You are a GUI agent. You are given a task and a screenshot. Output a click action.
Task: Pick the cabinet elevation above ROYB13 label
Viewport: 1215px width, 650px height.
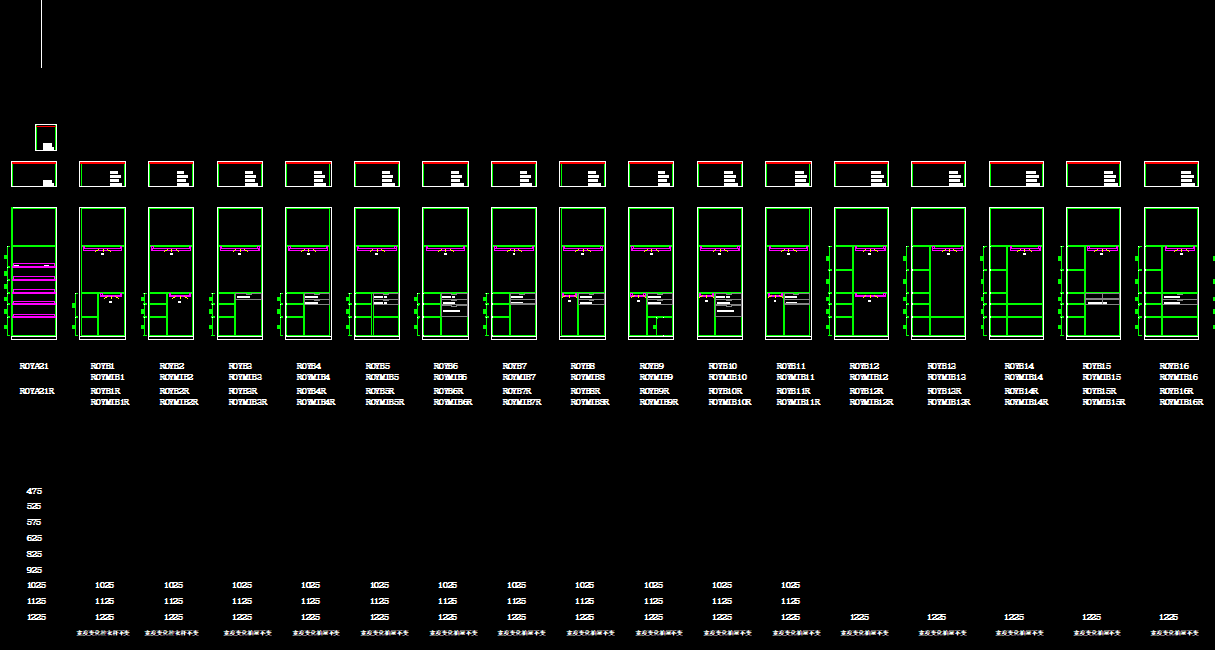(x=938, y=273)
